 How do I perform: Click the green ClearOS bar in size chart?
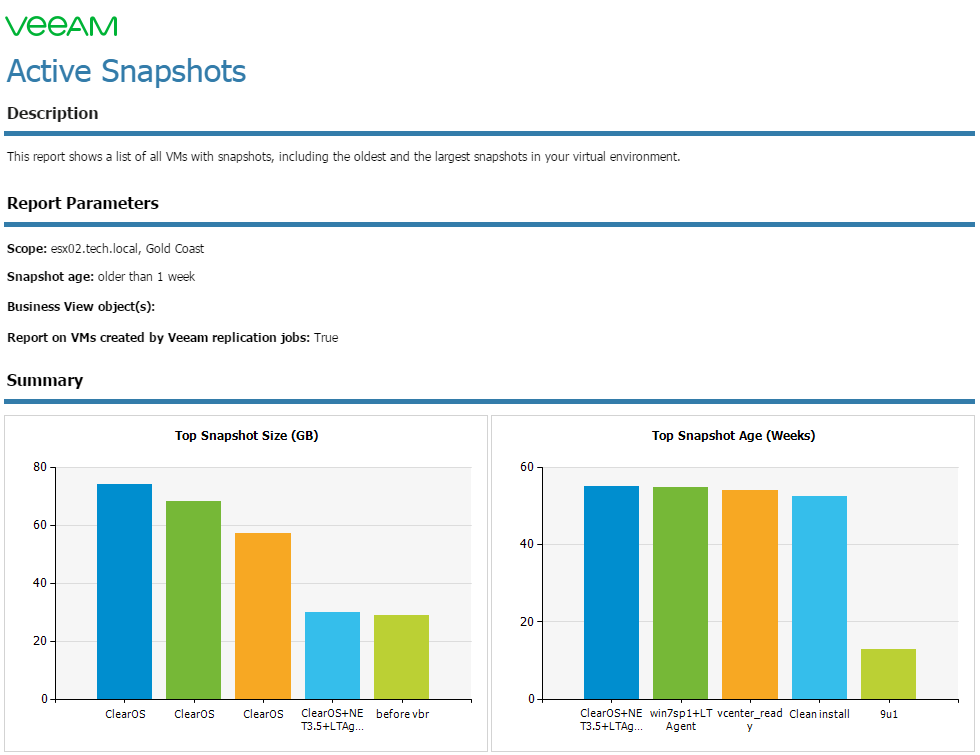[x=193, y=600]
